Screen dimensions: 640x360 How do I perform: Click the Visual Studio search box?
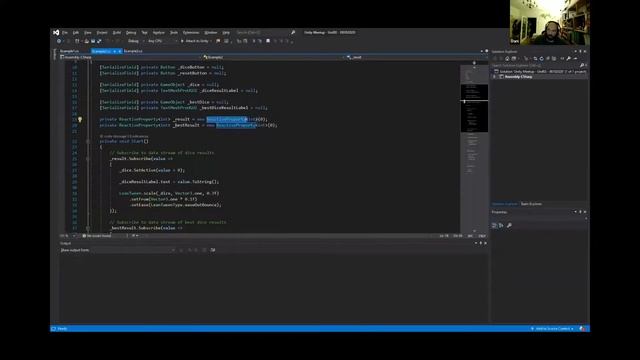[265, 33]
